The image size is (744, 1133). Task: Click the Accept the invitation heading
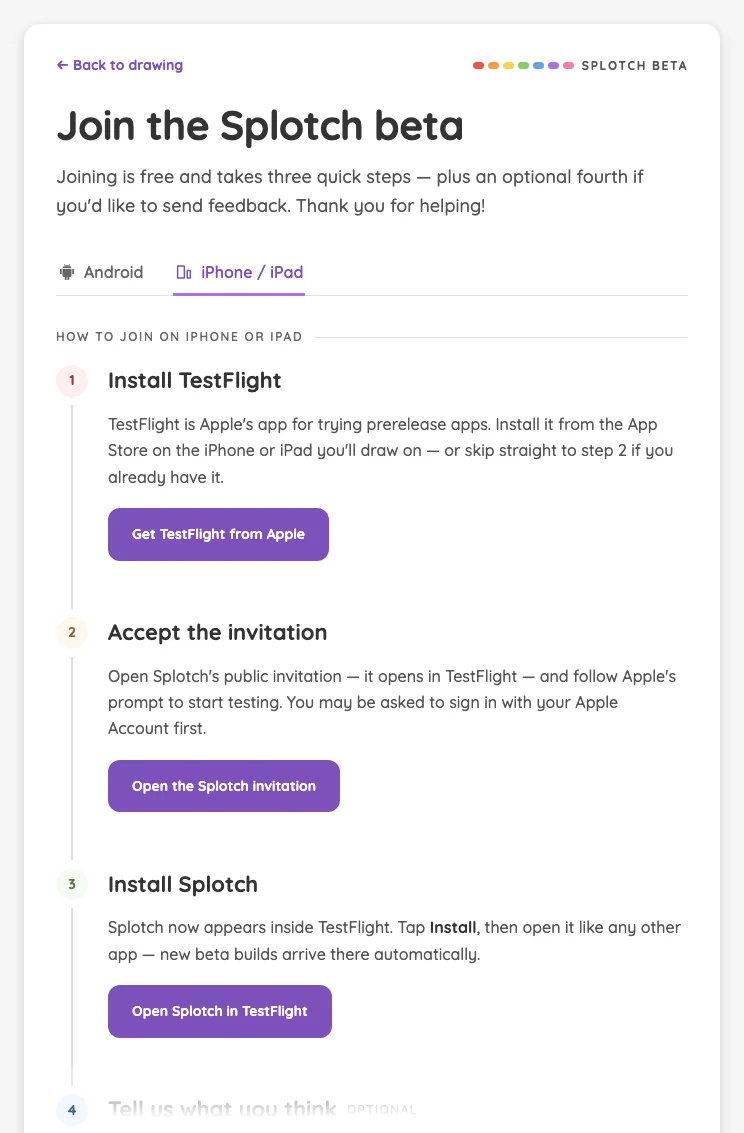pyautogui.click(x=217, y=632)
